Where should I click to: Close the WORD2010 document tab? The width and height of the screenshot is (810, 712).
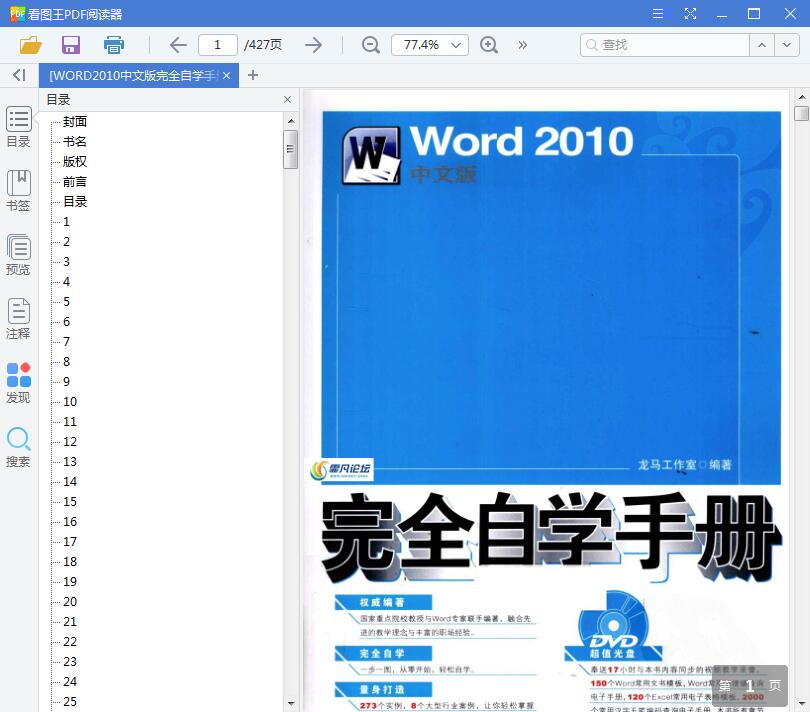coord(226,75)
